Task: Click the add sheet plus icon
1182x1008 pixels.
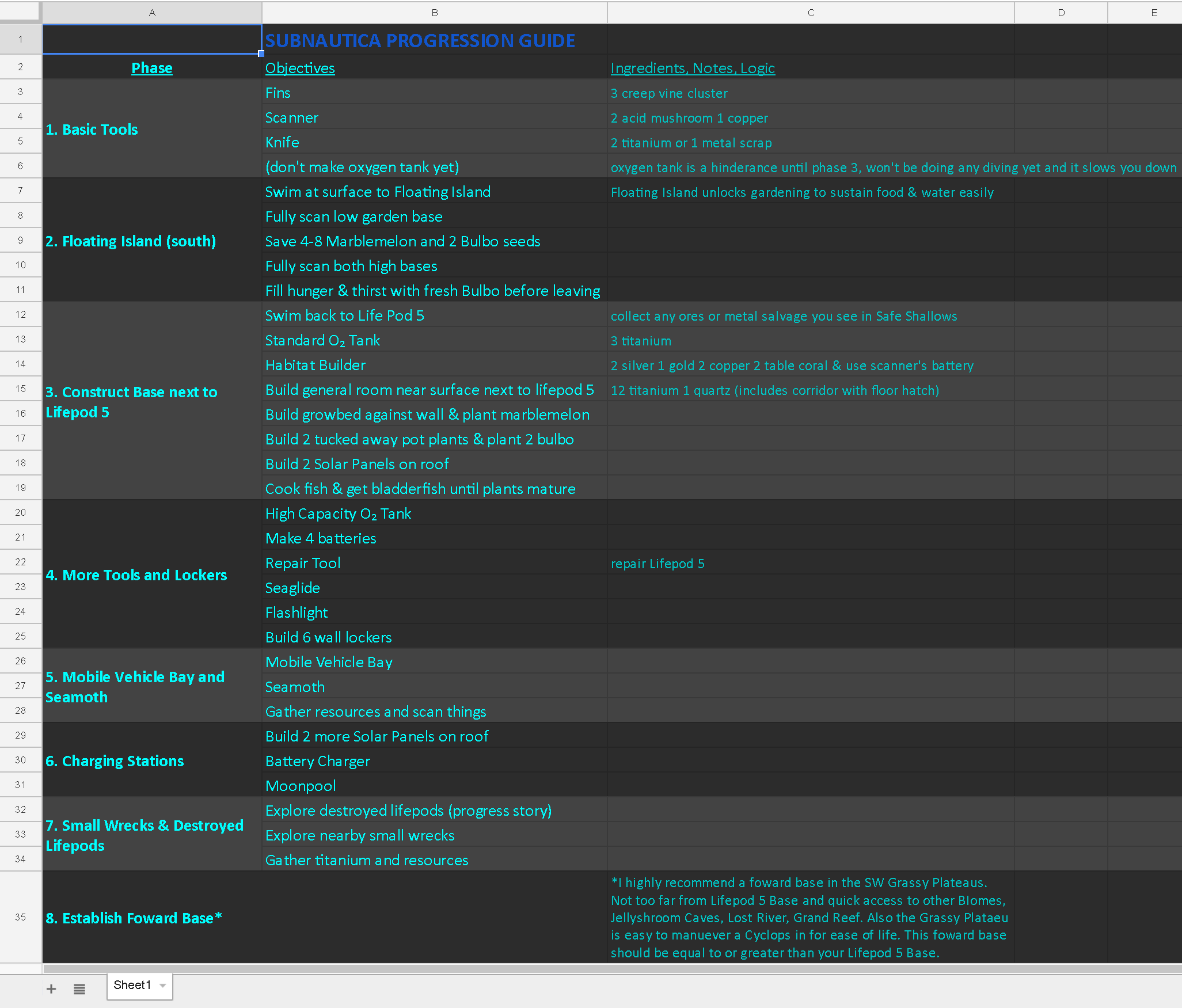Action: pos(51,988)
